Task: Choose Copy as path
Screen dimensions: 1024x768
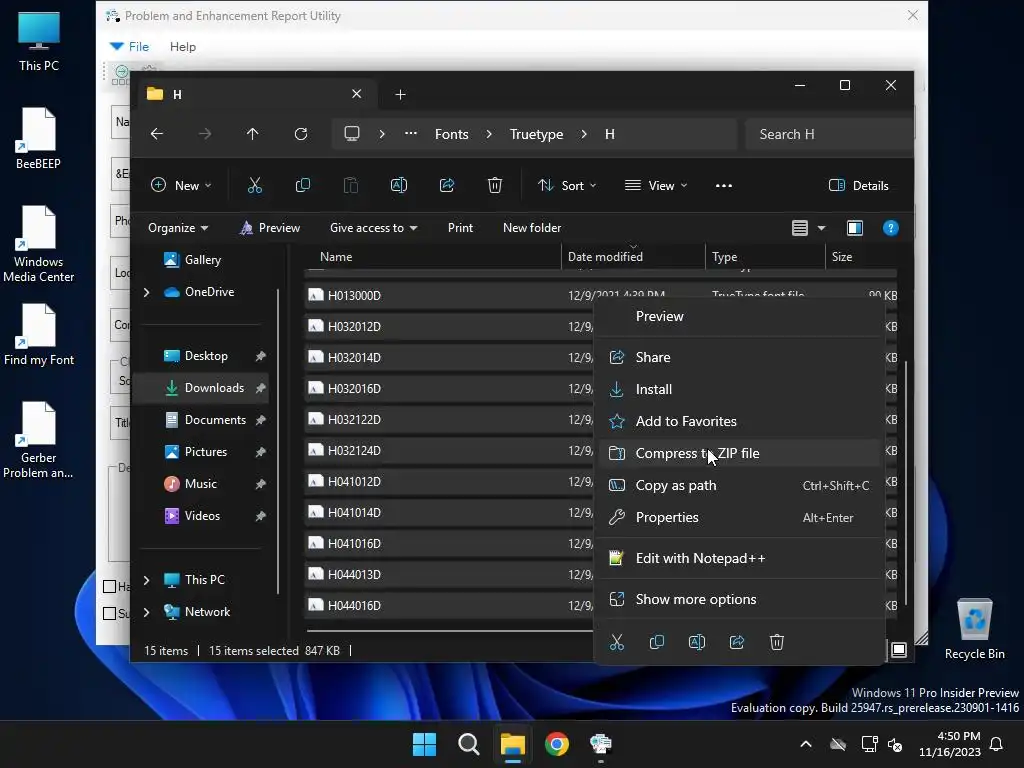Action: [739, 485]
